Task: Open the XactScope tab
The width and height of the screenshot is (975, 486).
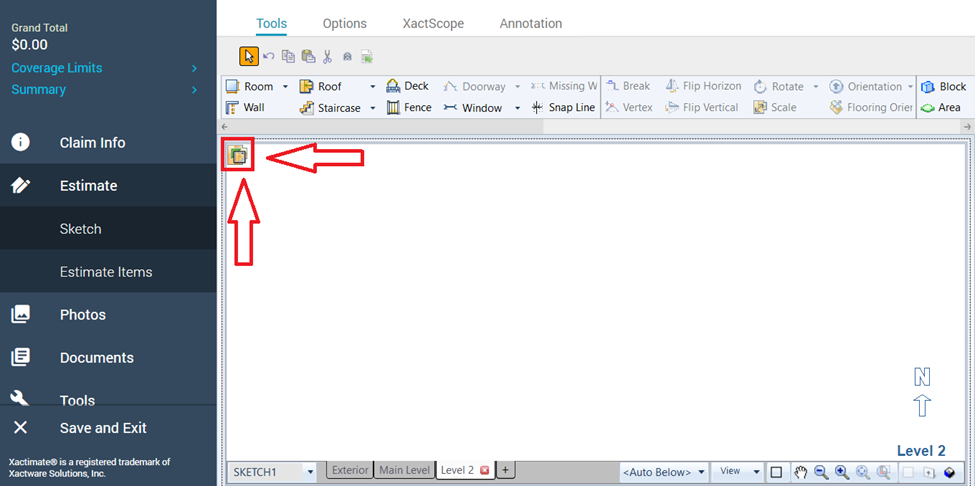Action: pos(433,24)
